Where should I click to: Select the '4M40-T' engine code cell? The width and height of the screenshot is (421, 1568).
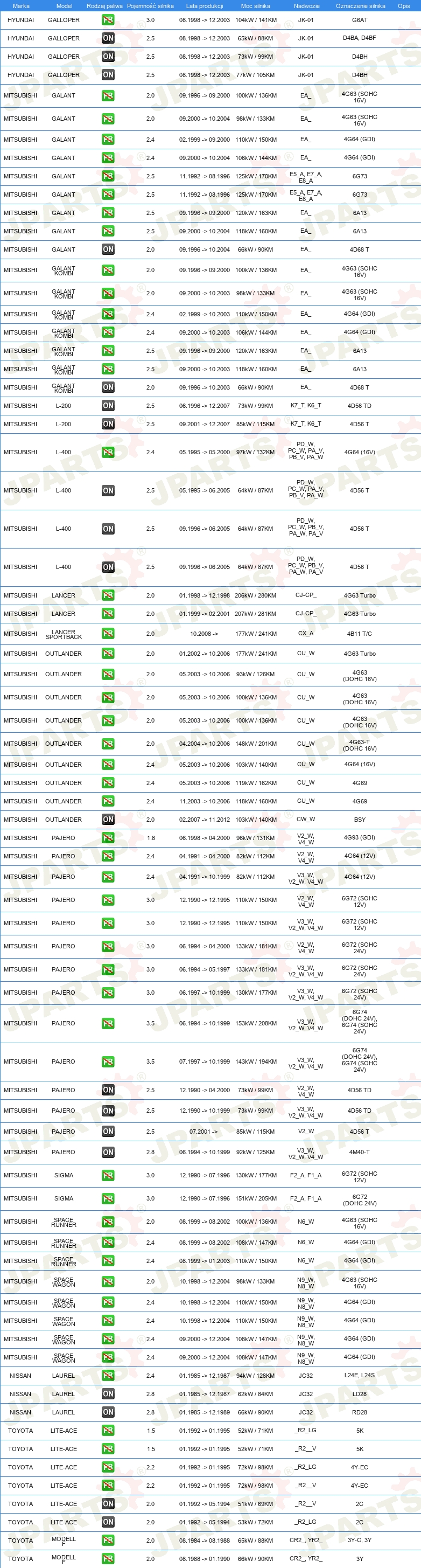(x=360, y=1152)
